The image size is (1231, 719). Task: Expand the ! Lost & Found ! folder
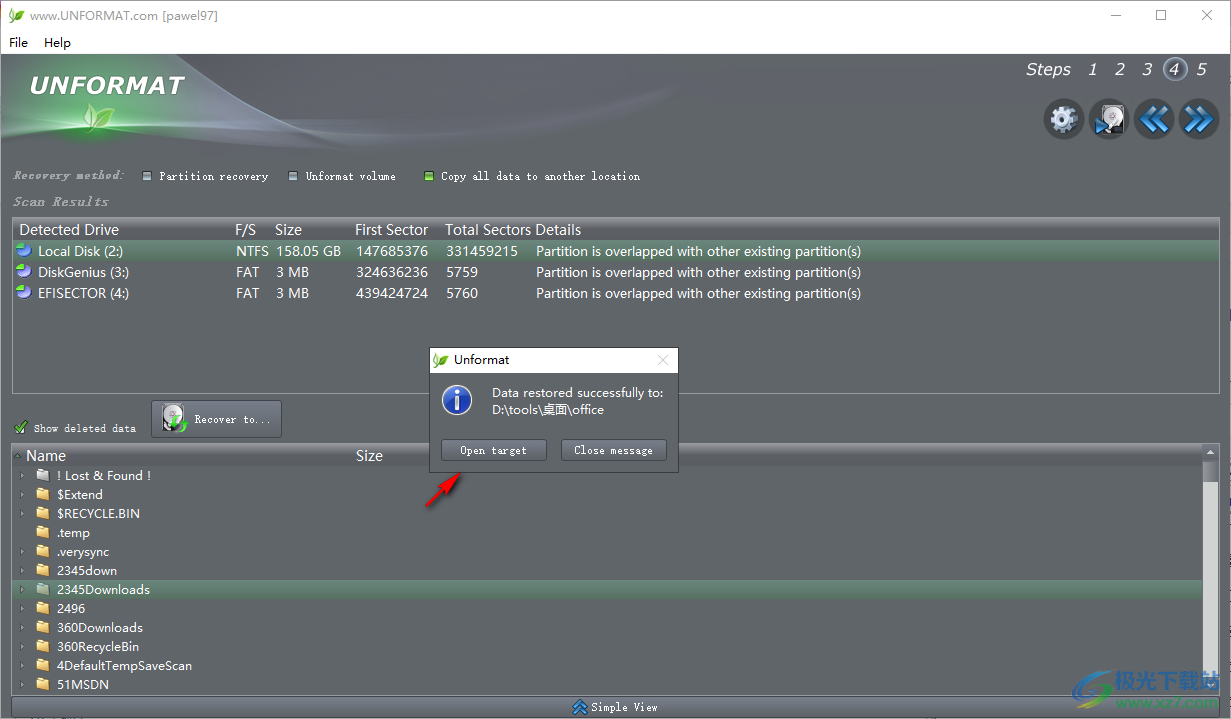[x=22, y=476]
